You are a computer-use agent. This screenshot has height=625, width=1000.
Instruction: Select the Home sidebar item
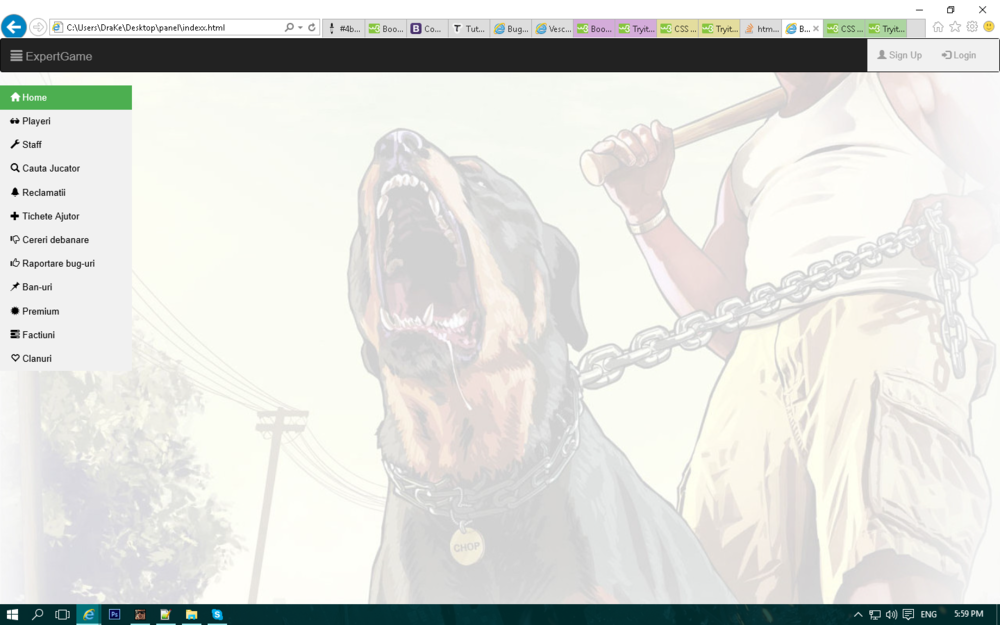66,98
